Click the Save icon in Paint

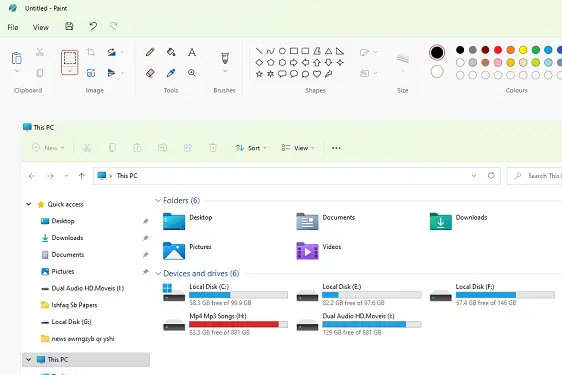tap(69, 26)
